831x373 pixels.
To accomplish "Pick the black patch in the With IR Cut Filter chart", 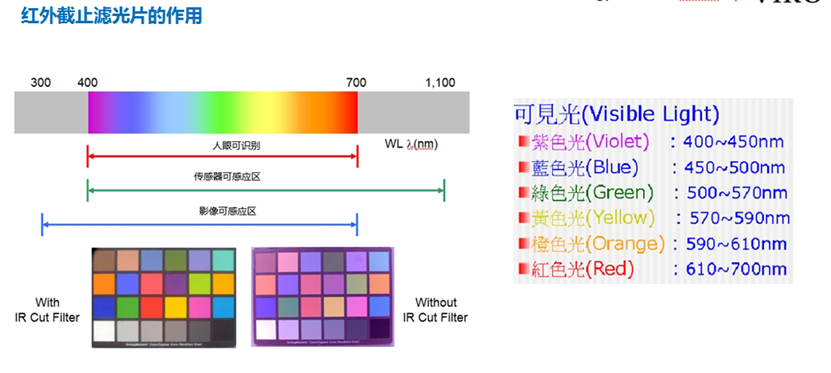I will 223,331.
